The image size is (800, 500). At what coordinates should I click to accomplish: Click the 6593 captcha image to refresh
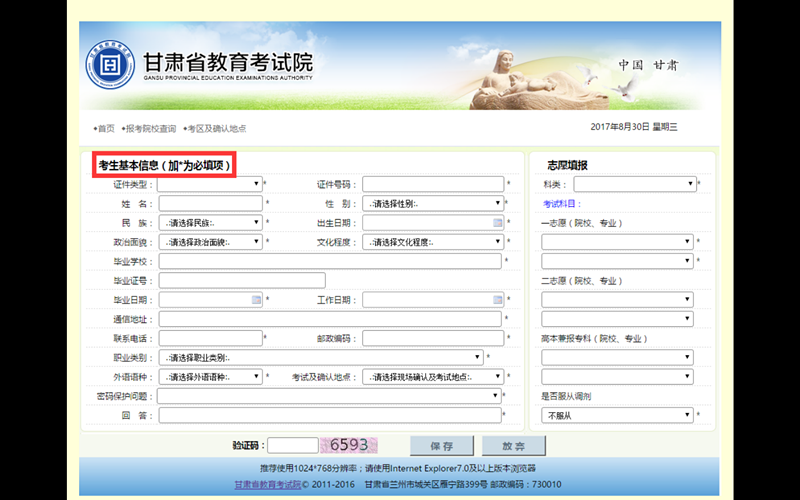click(349, 445)
